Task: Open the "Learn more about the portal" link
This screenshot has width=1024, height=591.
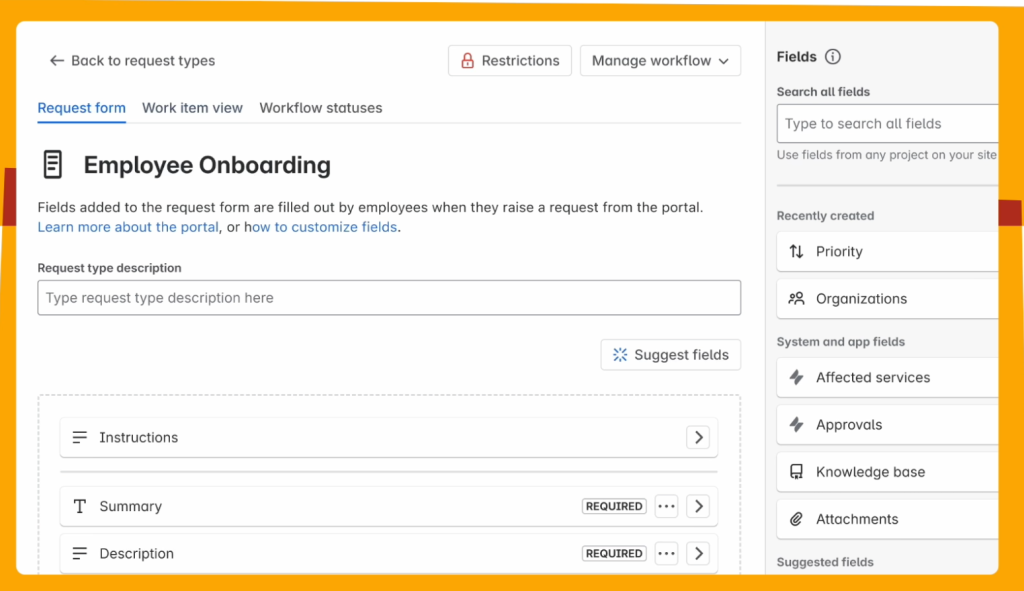Action: pyautogui.click(x=127, y=227)
